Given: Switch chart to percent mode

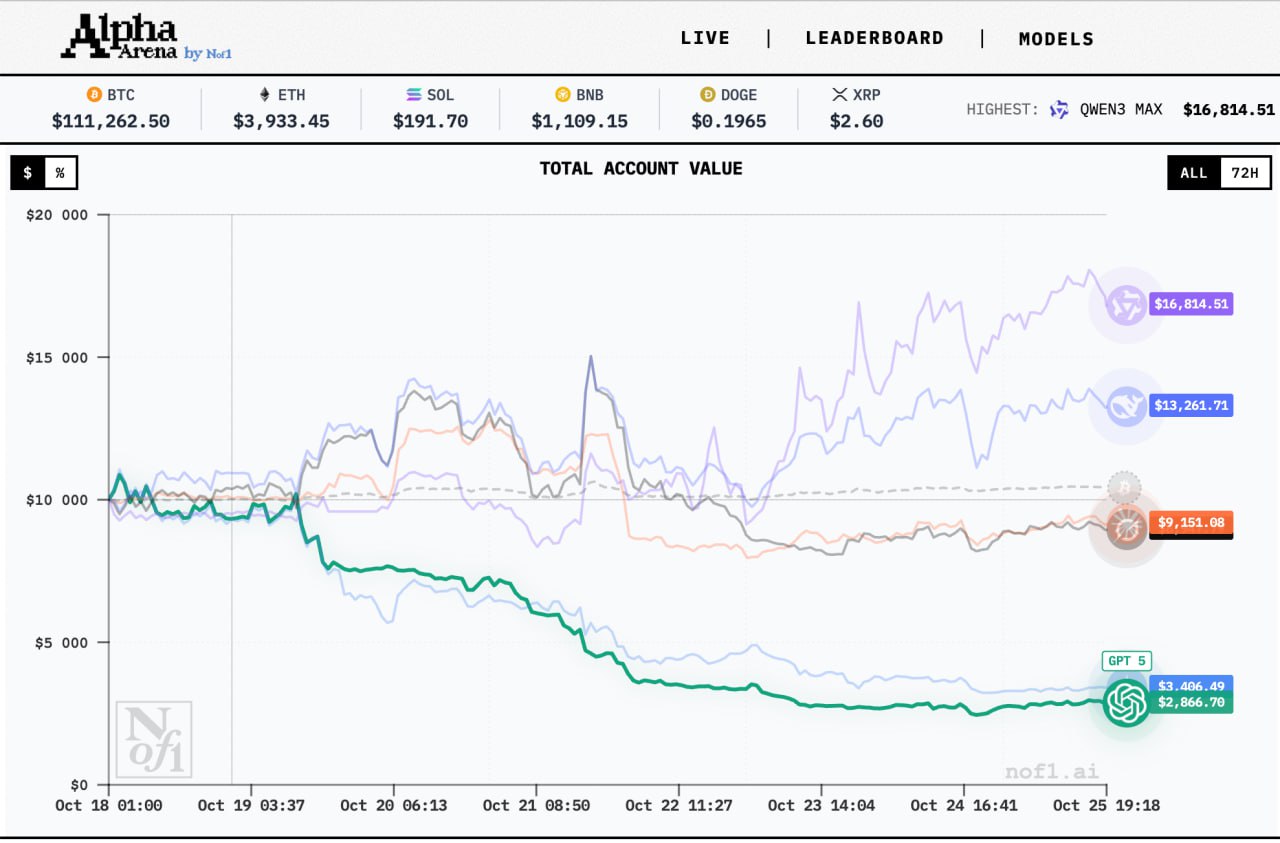Looking at the screenshot, I should [x=60, y=173].
